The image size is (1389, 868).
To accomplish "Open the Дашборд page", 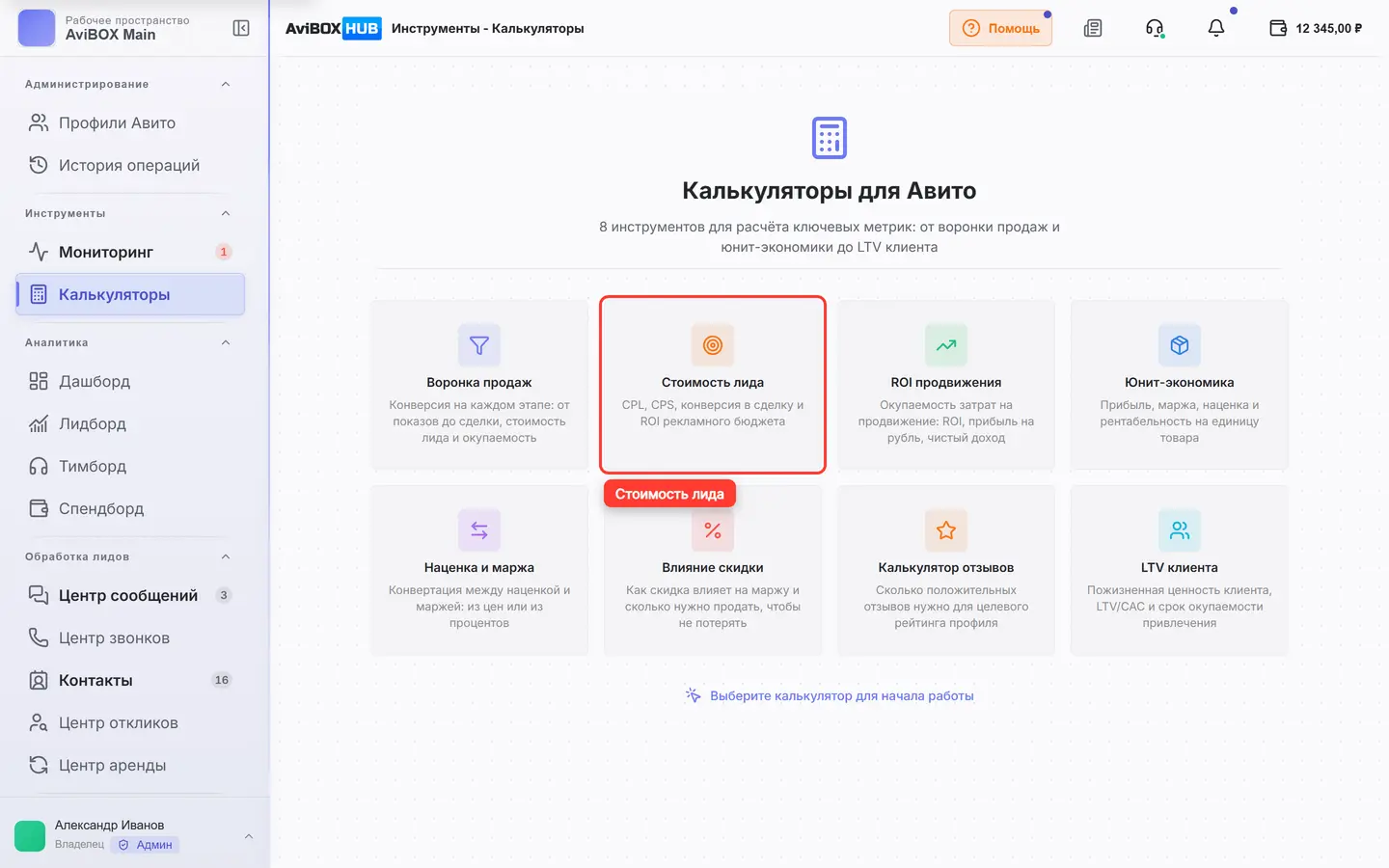I will pyautogui.click(x=130, y=381).
